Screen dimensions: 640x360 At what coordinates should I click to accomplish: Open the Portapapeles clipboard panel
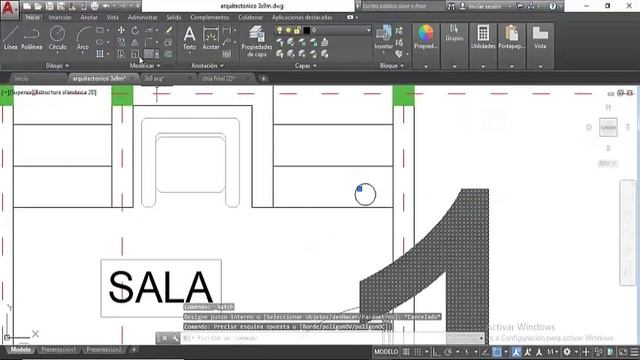[511, 38]
